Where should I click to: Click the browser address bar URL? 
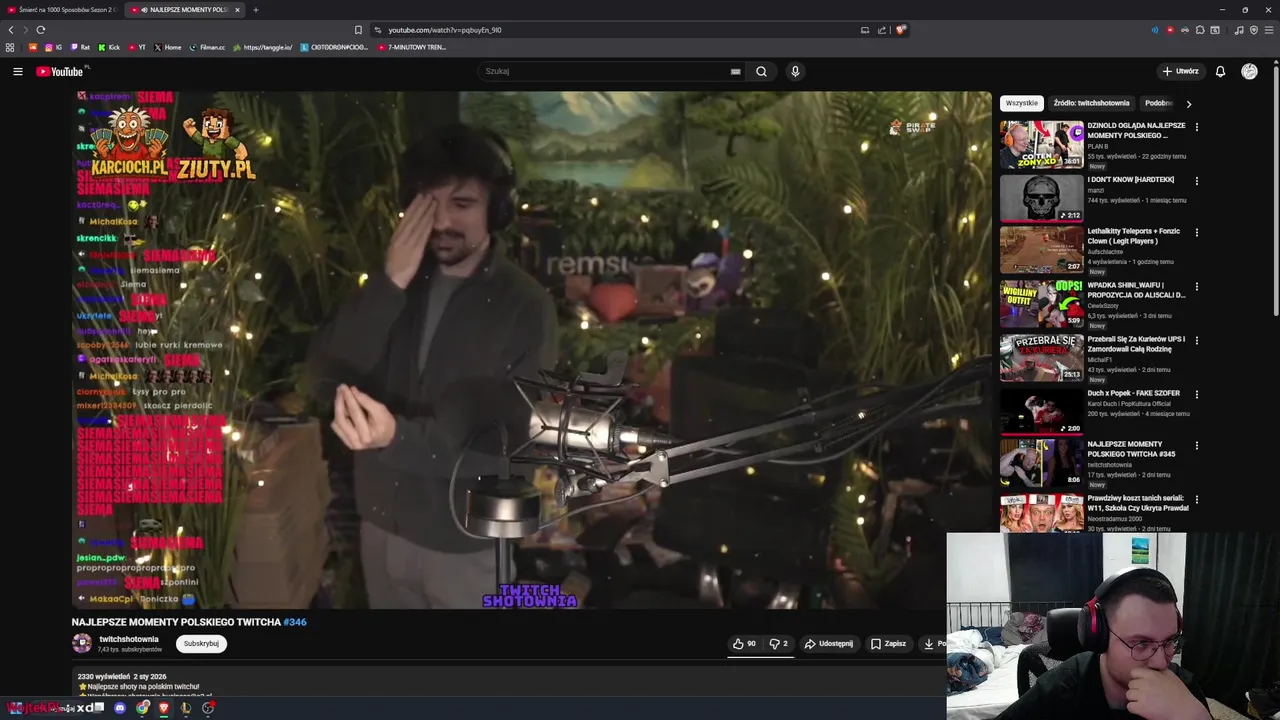(x=445, y=30)
